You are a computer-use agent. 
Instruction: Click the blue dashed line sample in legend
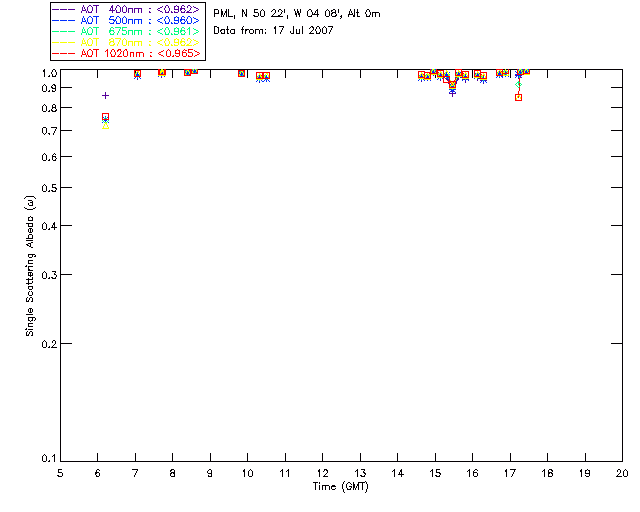tap(64, 20)
